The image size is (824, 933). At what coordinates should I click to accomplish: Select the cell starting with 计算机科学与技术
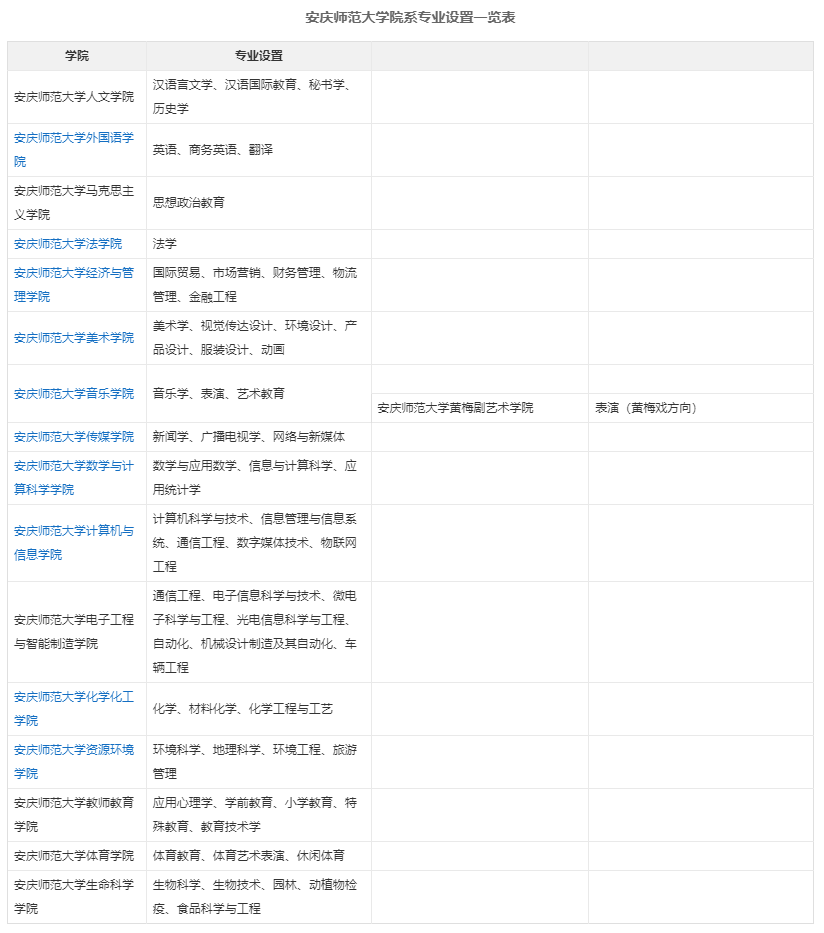[x=259, y=543]
